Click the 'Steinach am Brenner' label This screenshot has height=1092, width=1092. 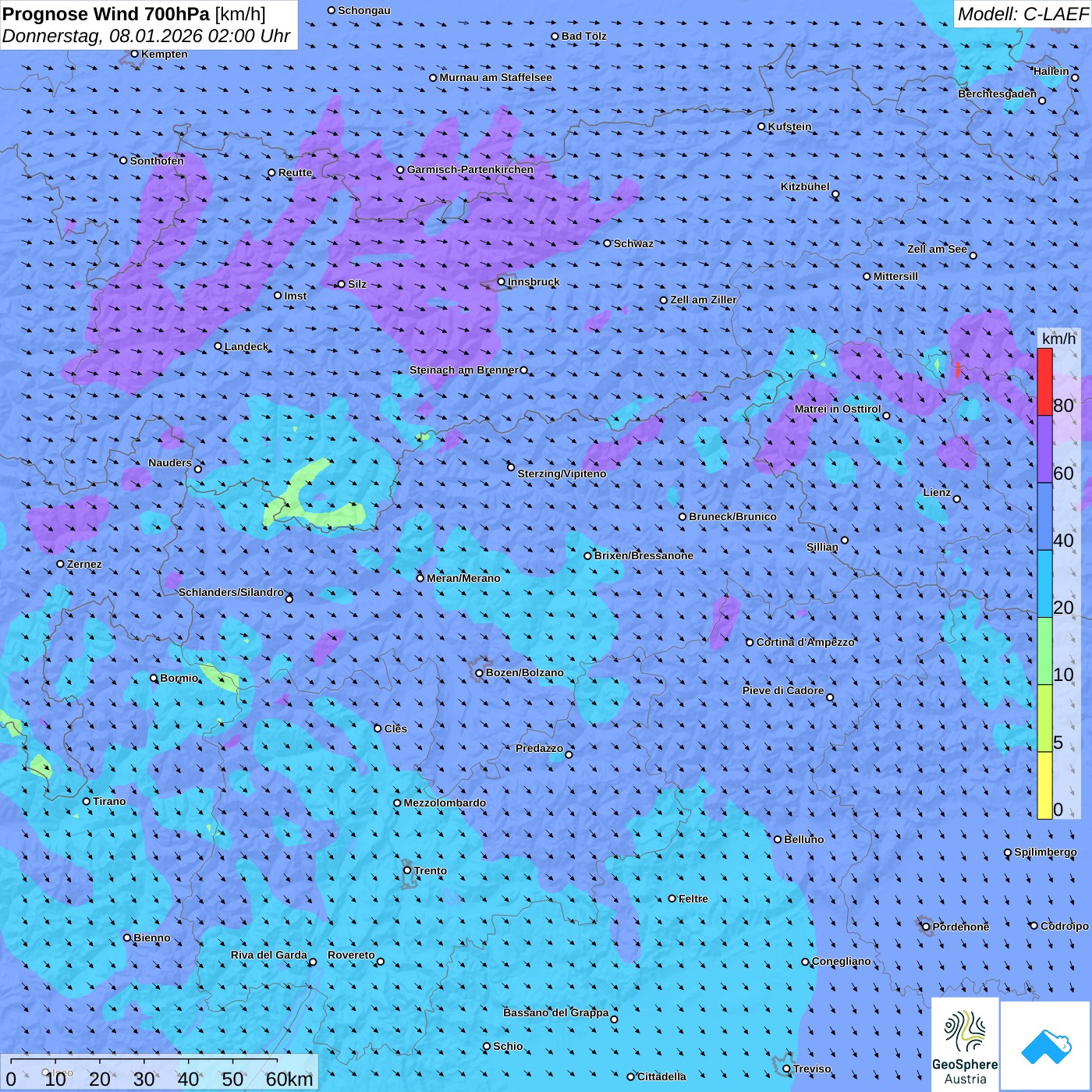[x=463, y=370]
